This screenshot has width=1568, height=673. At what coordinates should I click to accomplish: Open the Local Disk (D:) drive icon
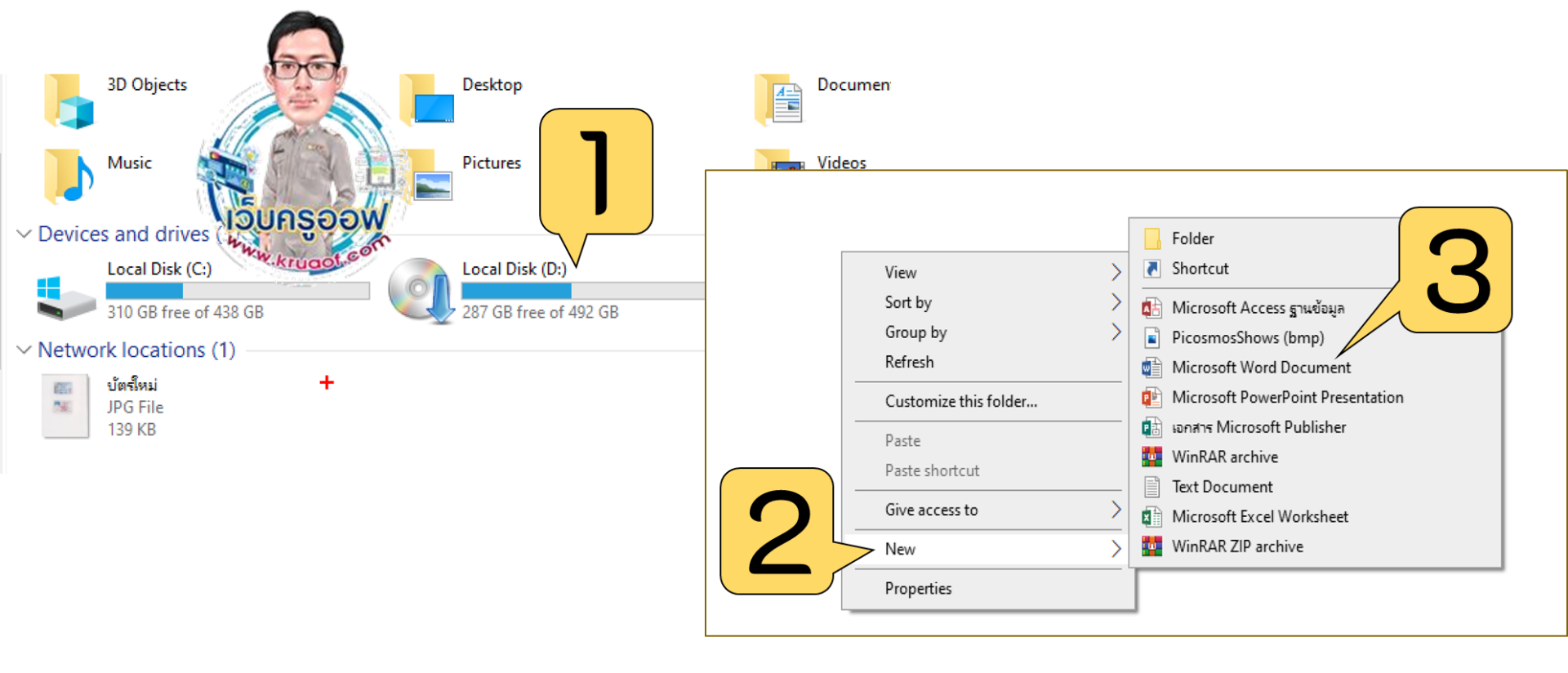click(x=420, y=292)
